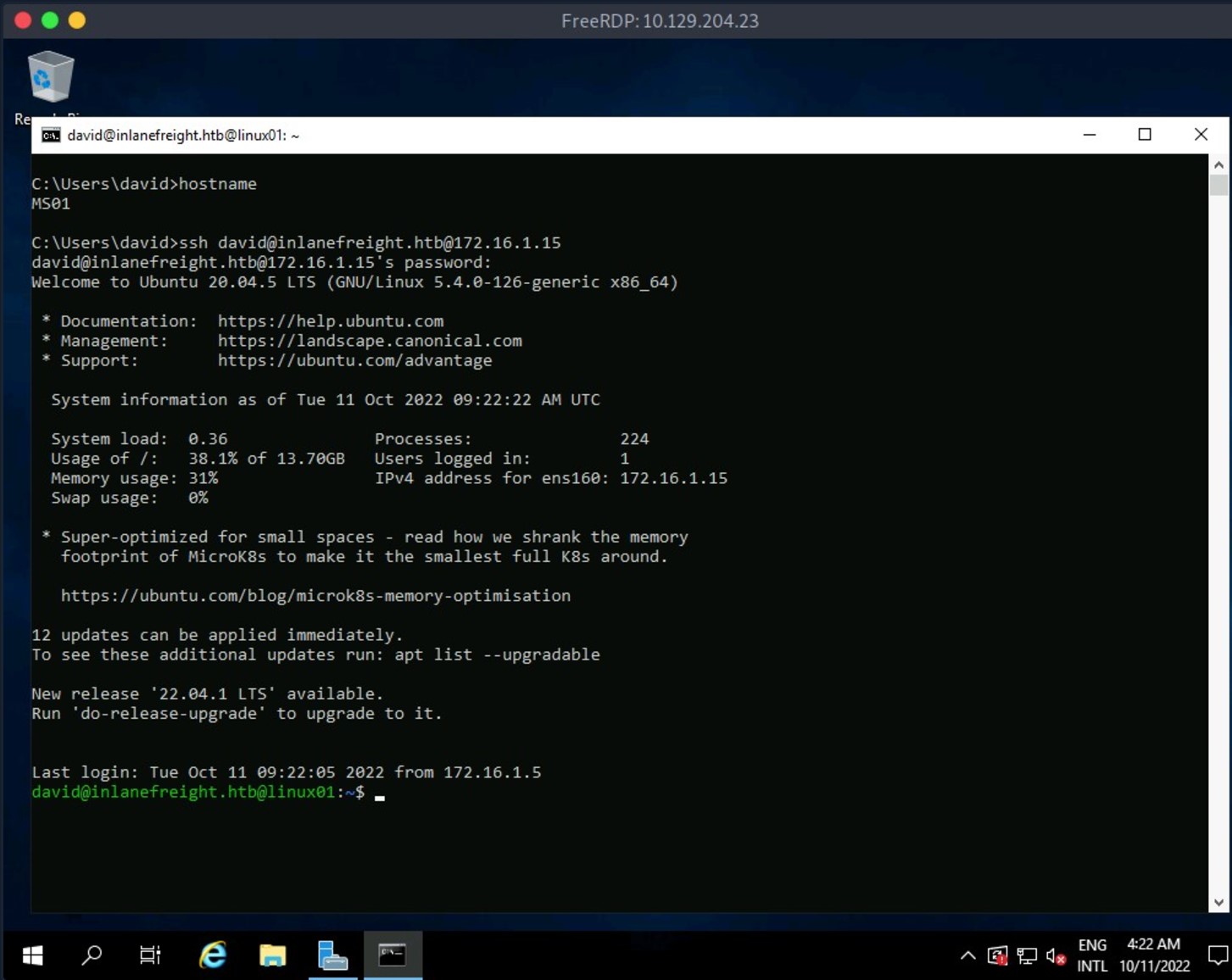
Task: Click '12 updates can be applied immediately' line
Action: [x=217, y=635]
